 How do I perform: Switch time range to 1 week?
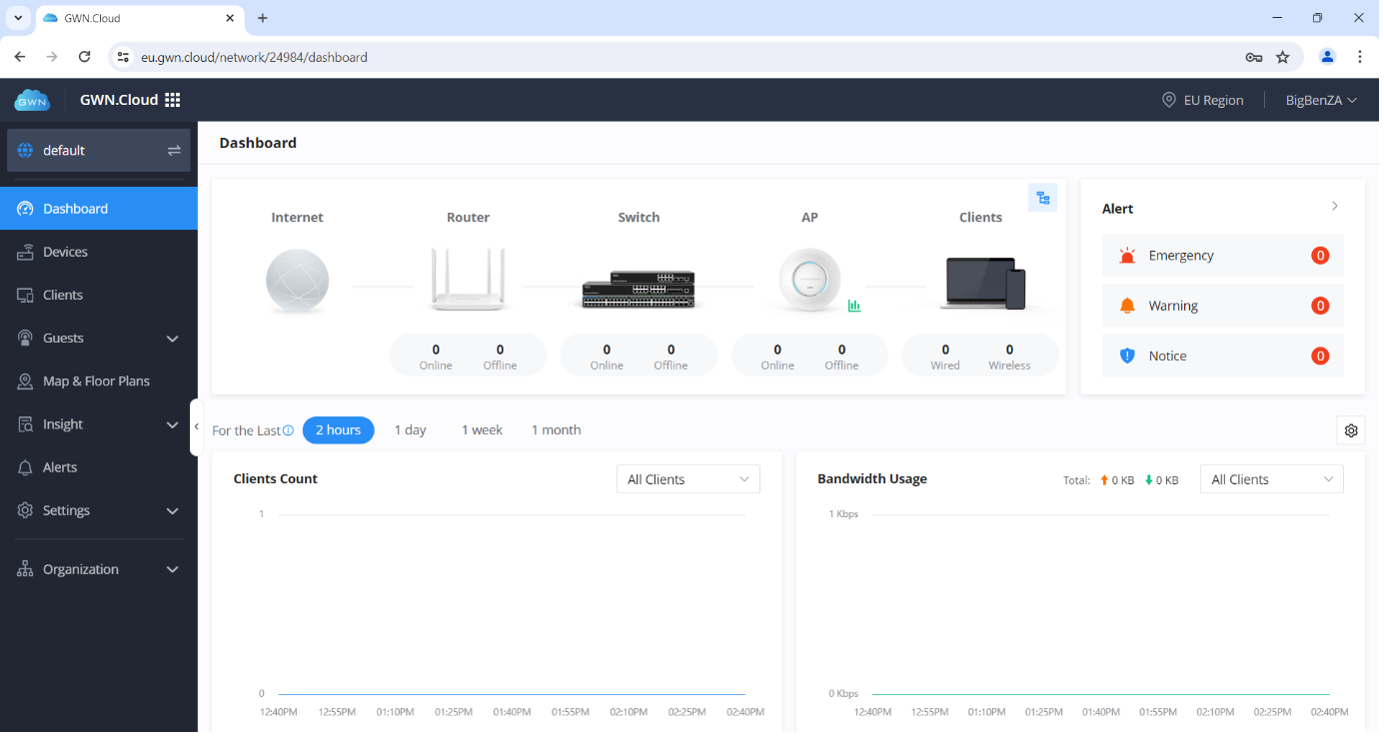coord(481,430)
